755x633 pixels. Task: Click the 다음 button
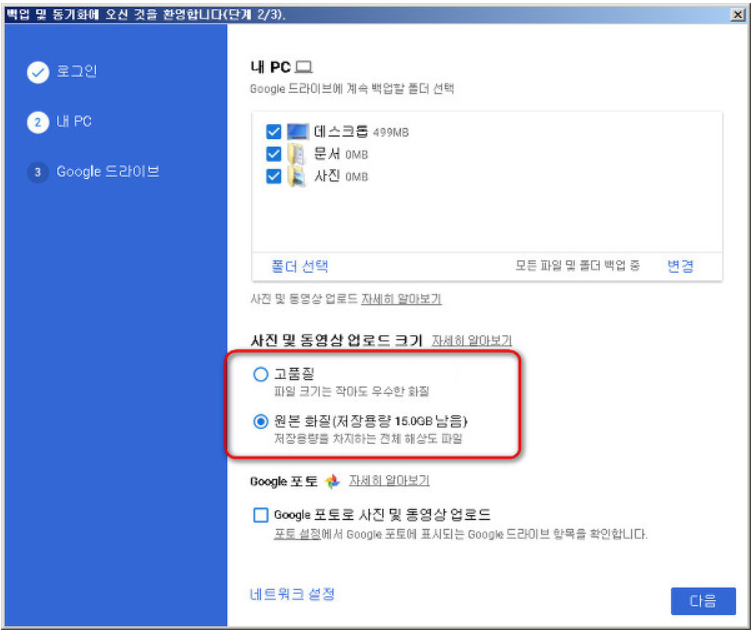[x=703, y=601]
